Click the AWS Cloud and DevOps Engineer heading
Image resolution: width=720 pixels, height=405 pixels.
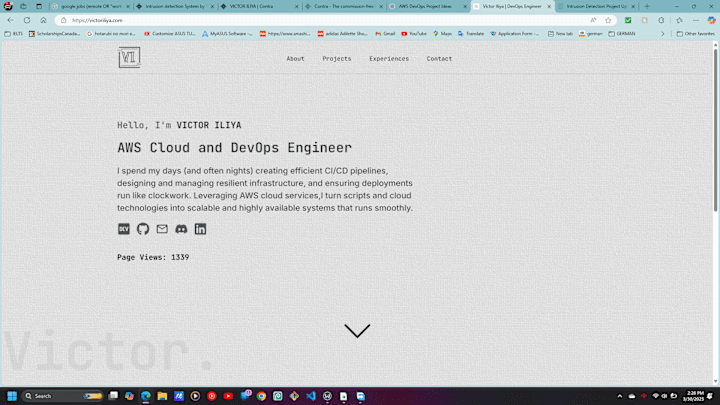point(234,147)
